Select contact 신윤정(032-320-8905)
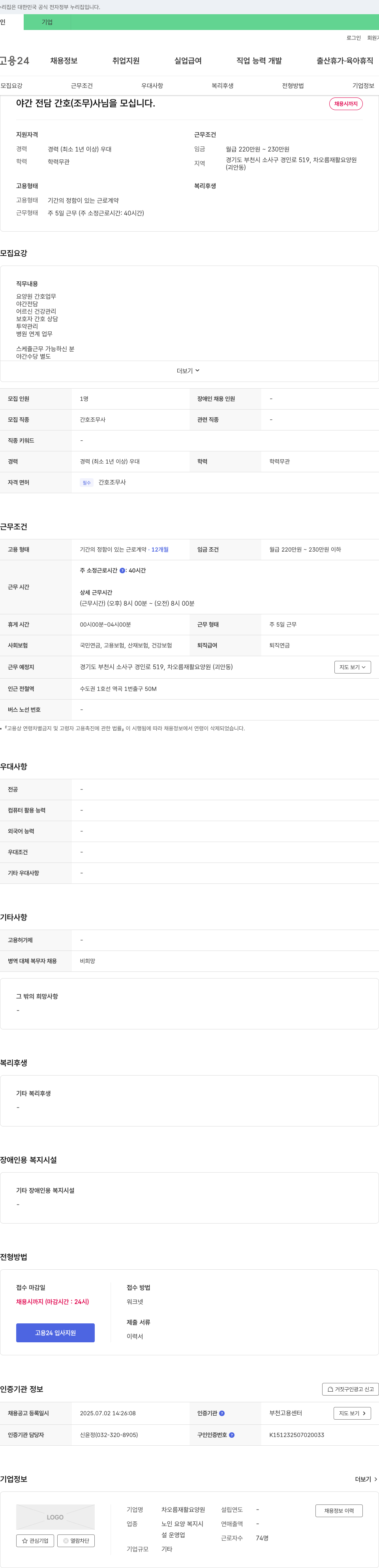379x1568 pixels. (x=109, y=1435)
